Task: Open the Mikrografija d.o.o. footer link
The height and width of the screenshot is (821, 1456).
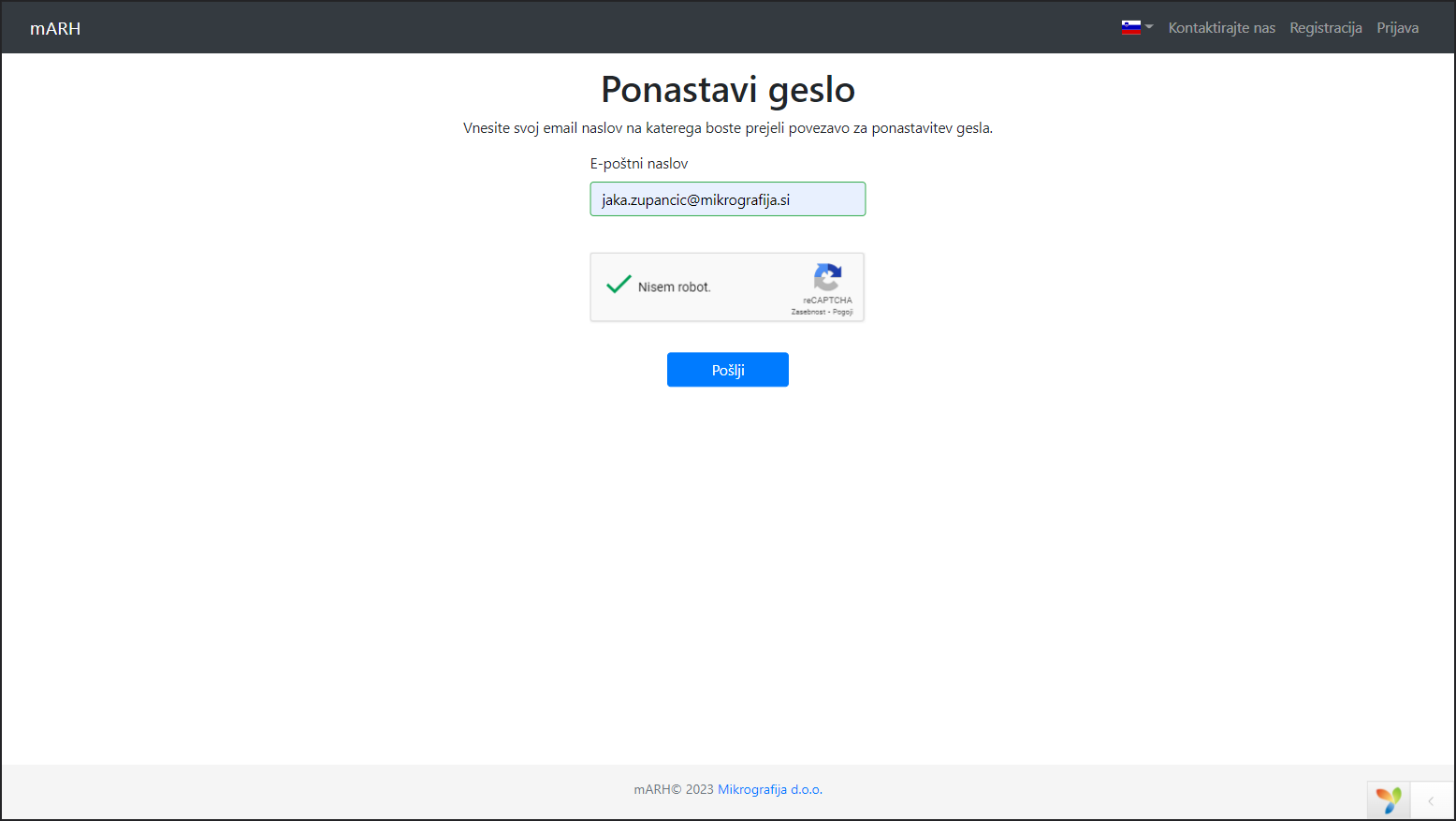Action: 769,789
